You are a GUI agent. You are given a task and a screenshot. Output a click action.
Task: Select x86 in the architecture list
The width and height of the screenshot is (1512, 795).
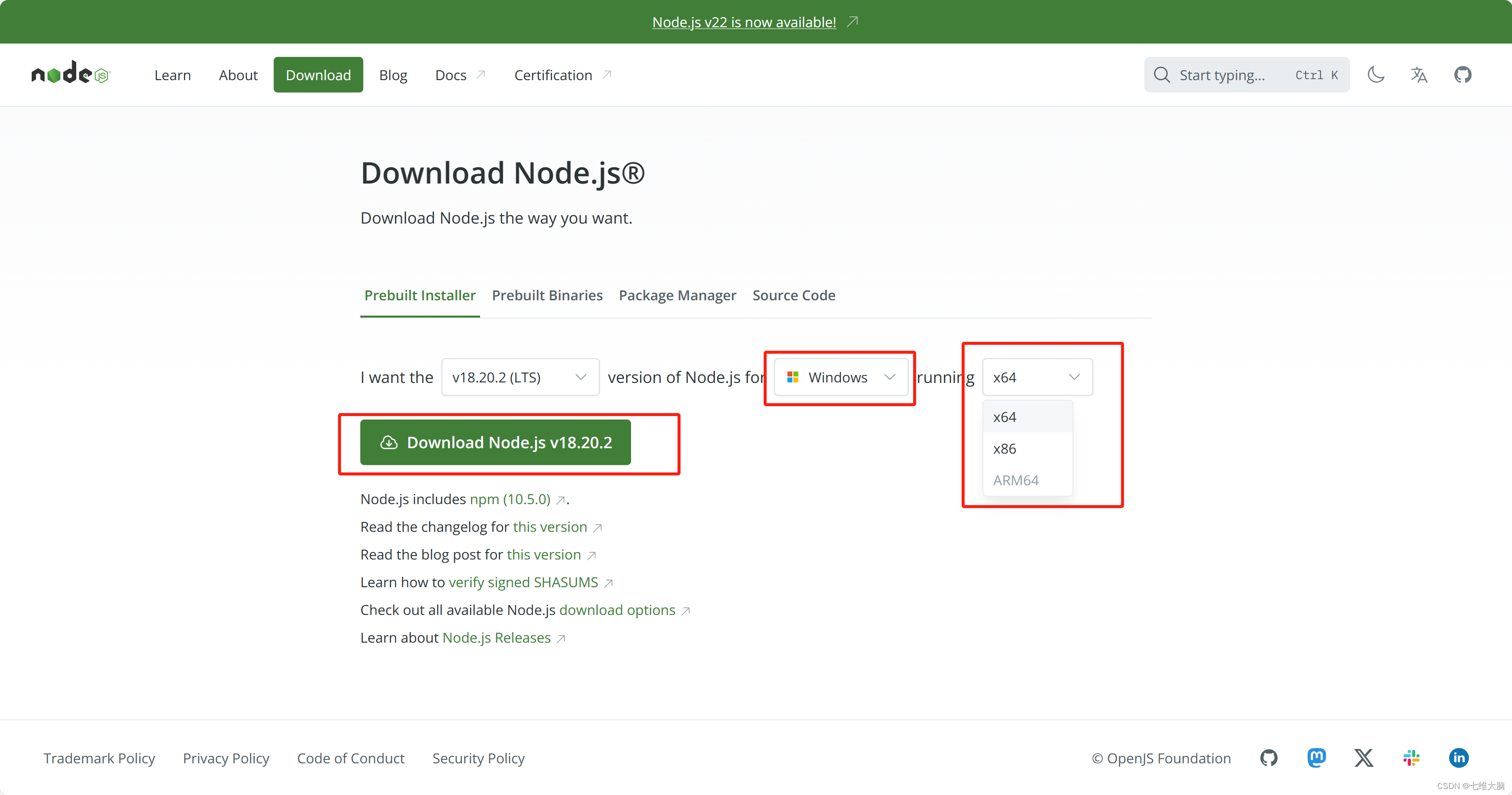1027,449
